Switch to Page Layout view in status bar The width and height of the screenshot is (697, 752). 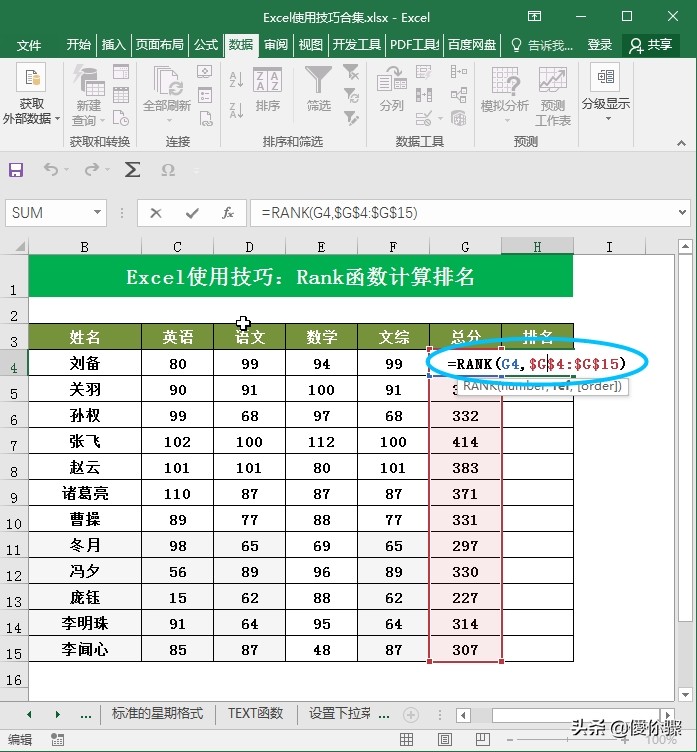[x=445, y=740]
